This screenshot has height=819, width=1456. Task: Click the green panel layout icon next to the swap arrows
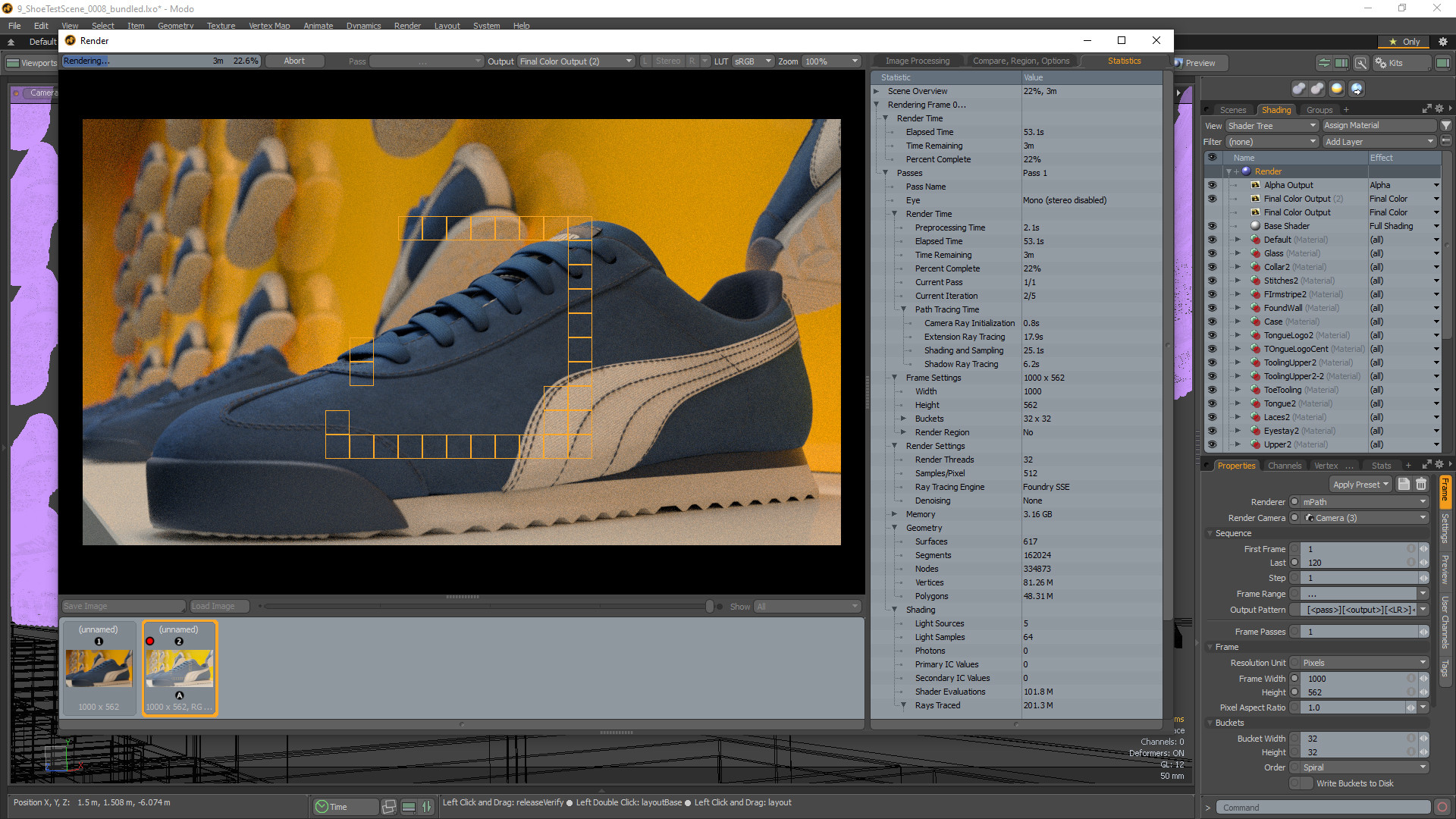pyautogui.click(x=1341, y=63)
